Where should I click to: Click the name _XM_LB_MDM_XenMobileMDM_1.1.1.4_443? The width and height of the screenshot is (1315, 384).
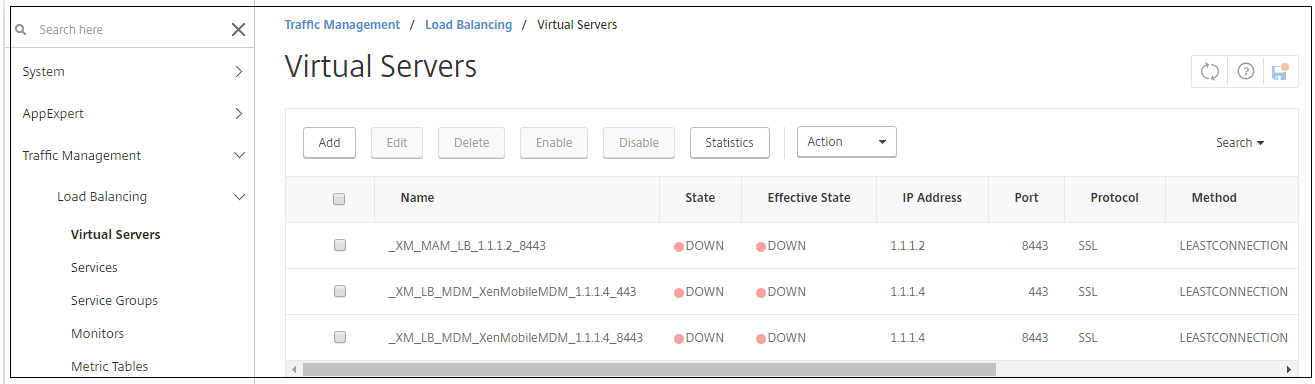pos(511,291)
